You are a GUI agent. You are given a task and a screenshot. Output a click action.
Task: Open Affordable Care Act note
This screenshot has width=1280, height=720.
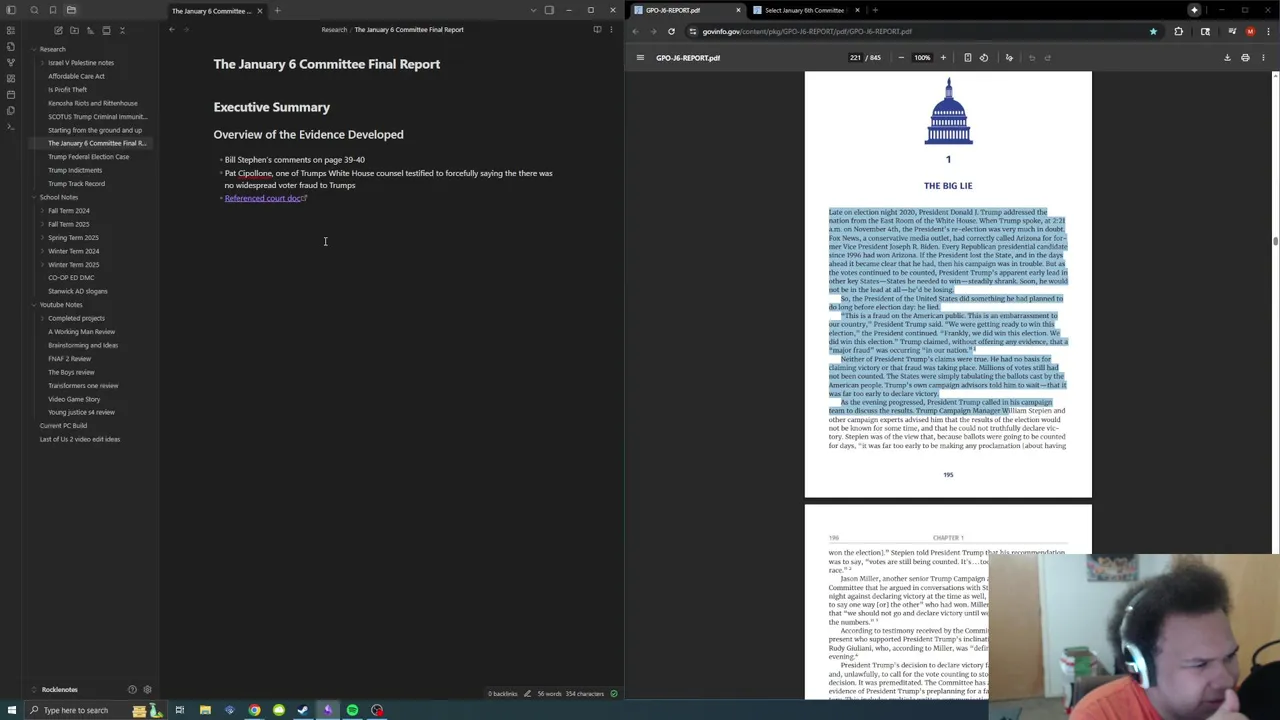76,76
